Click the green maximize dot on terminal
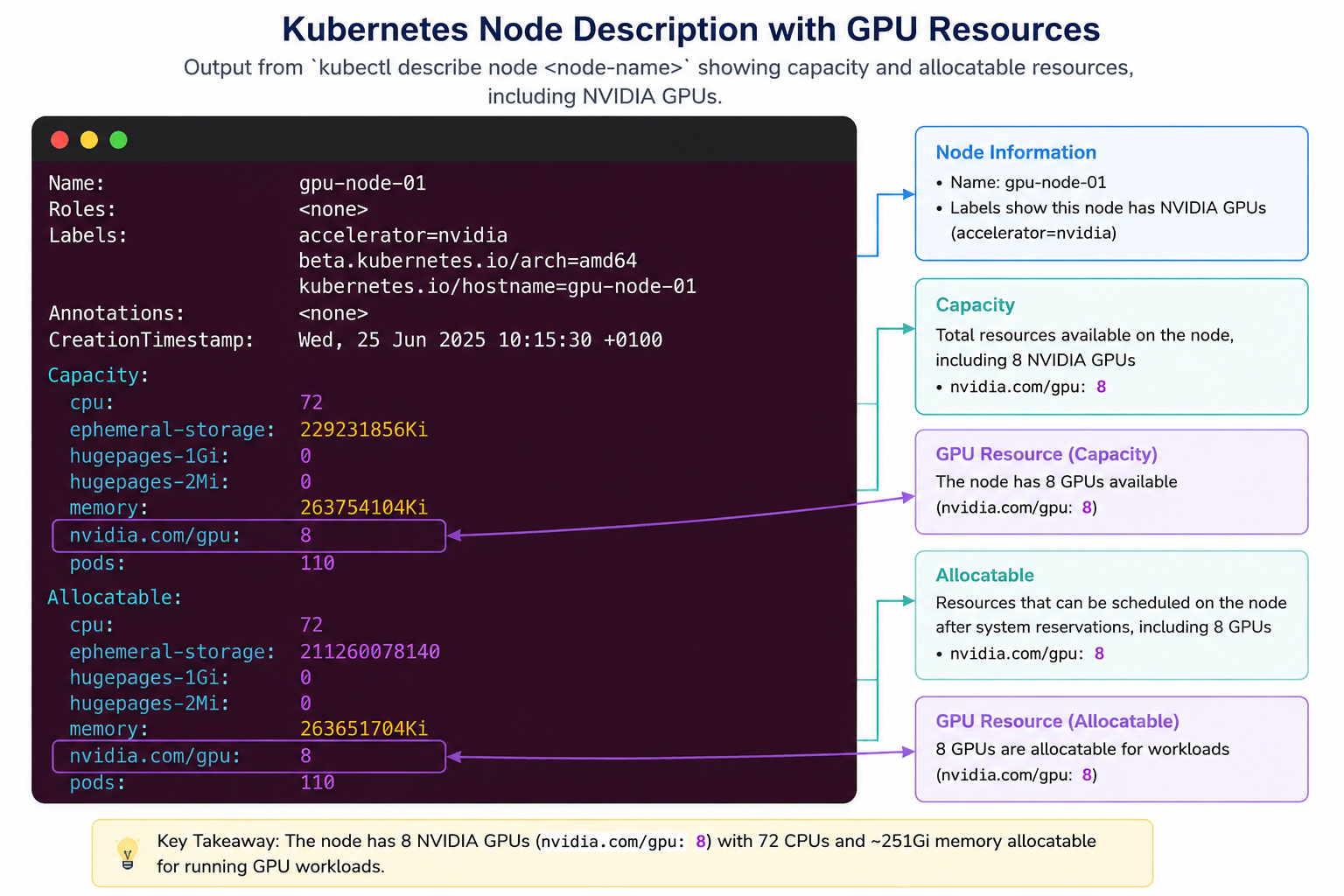The image size is (1344, 896). coord(119,140)
